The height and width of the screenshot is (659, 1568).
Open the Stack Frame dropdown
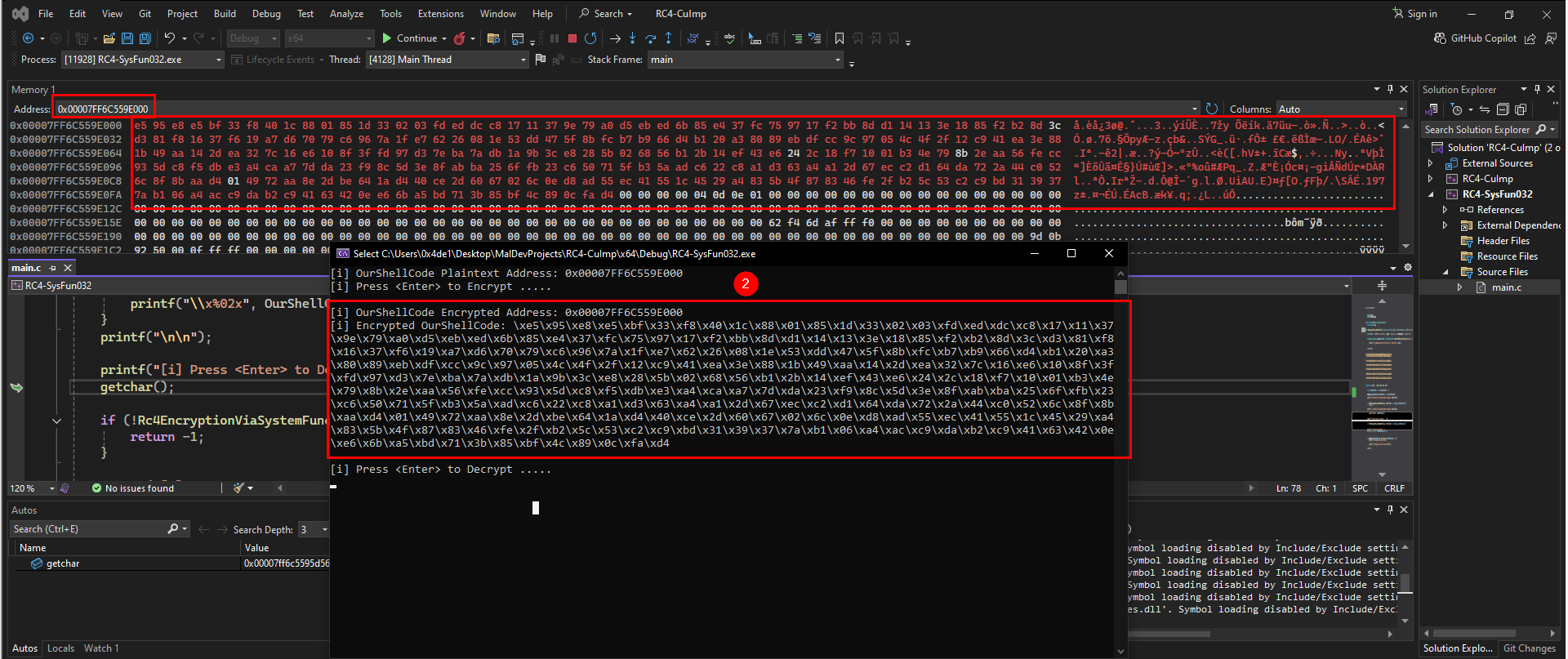(x=746, y=60)
